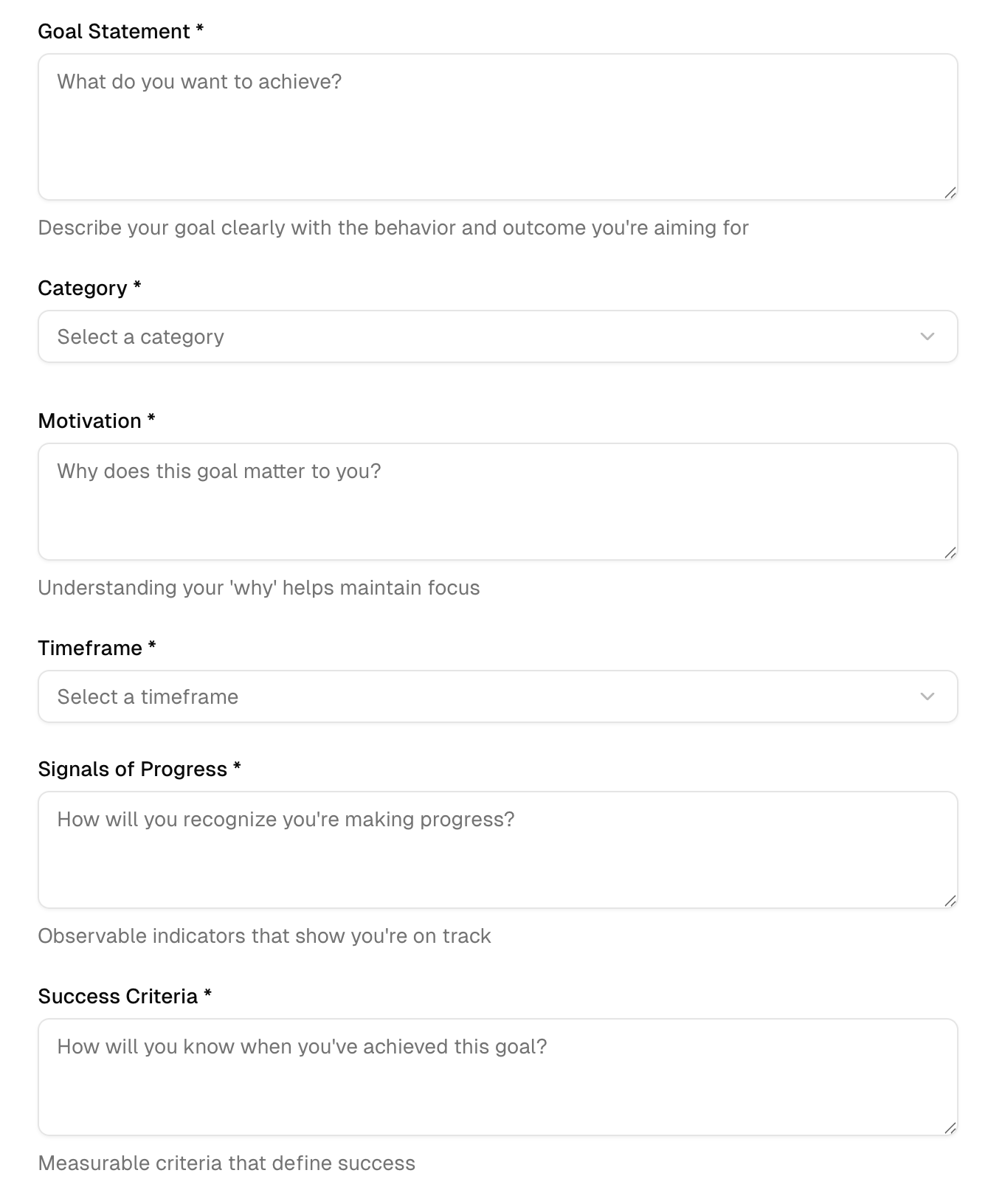Focus the Motivation text area

pos(497,502)
